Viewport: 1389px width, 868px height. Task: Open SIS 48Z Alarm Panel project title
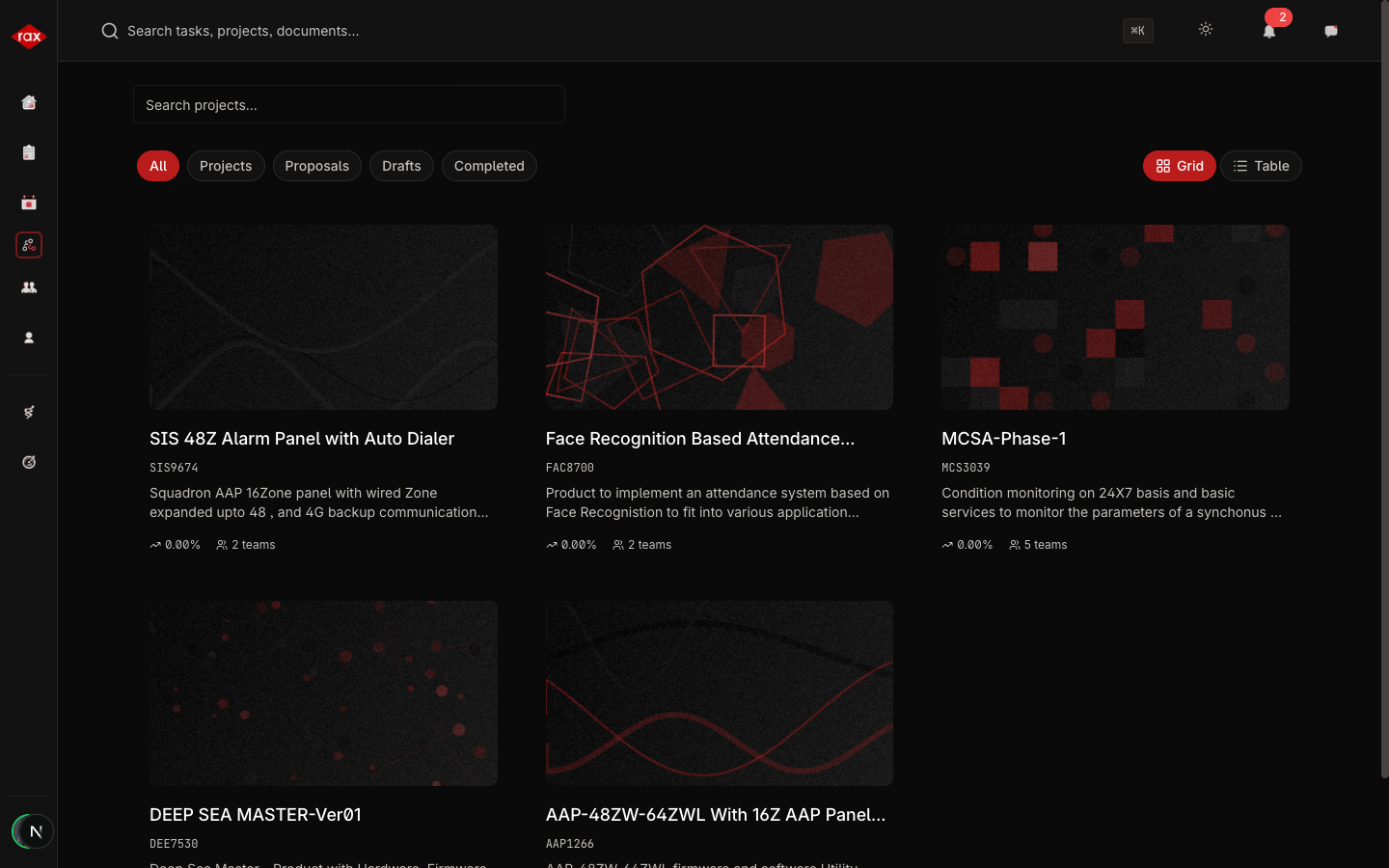302,439
